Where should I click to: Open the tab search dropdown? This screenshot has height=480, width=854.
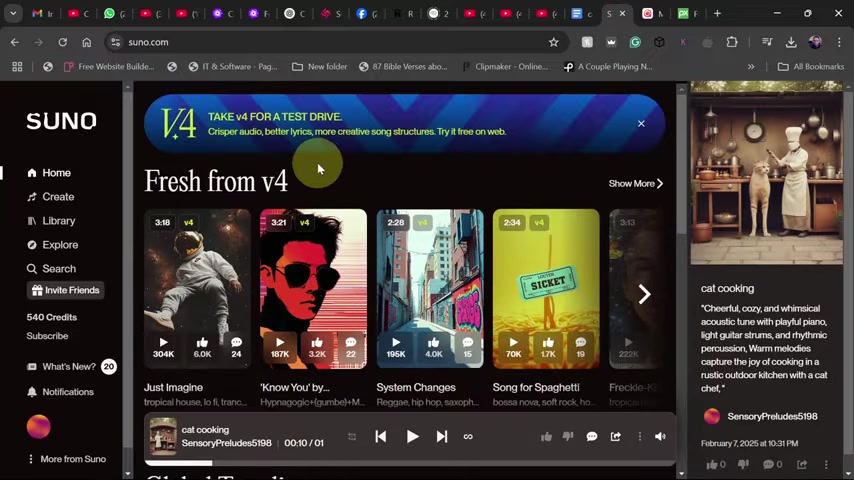coord(13,14)
